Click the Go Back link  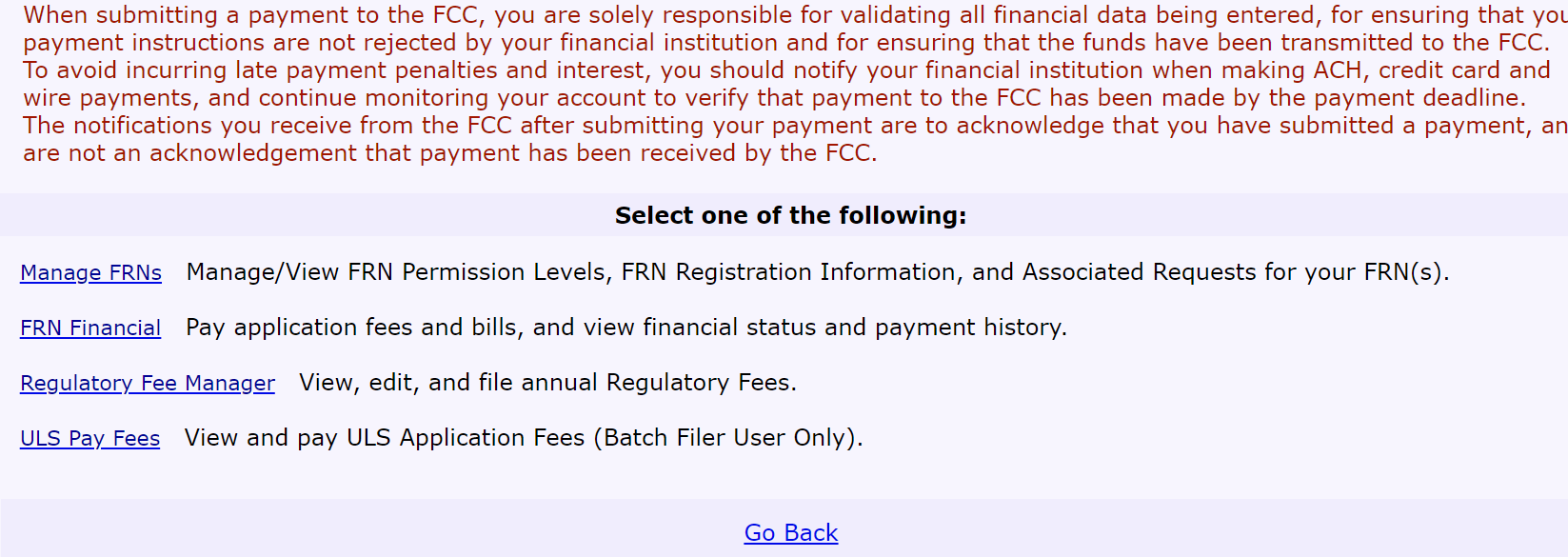pyautogui.click(x=790, y=533)
